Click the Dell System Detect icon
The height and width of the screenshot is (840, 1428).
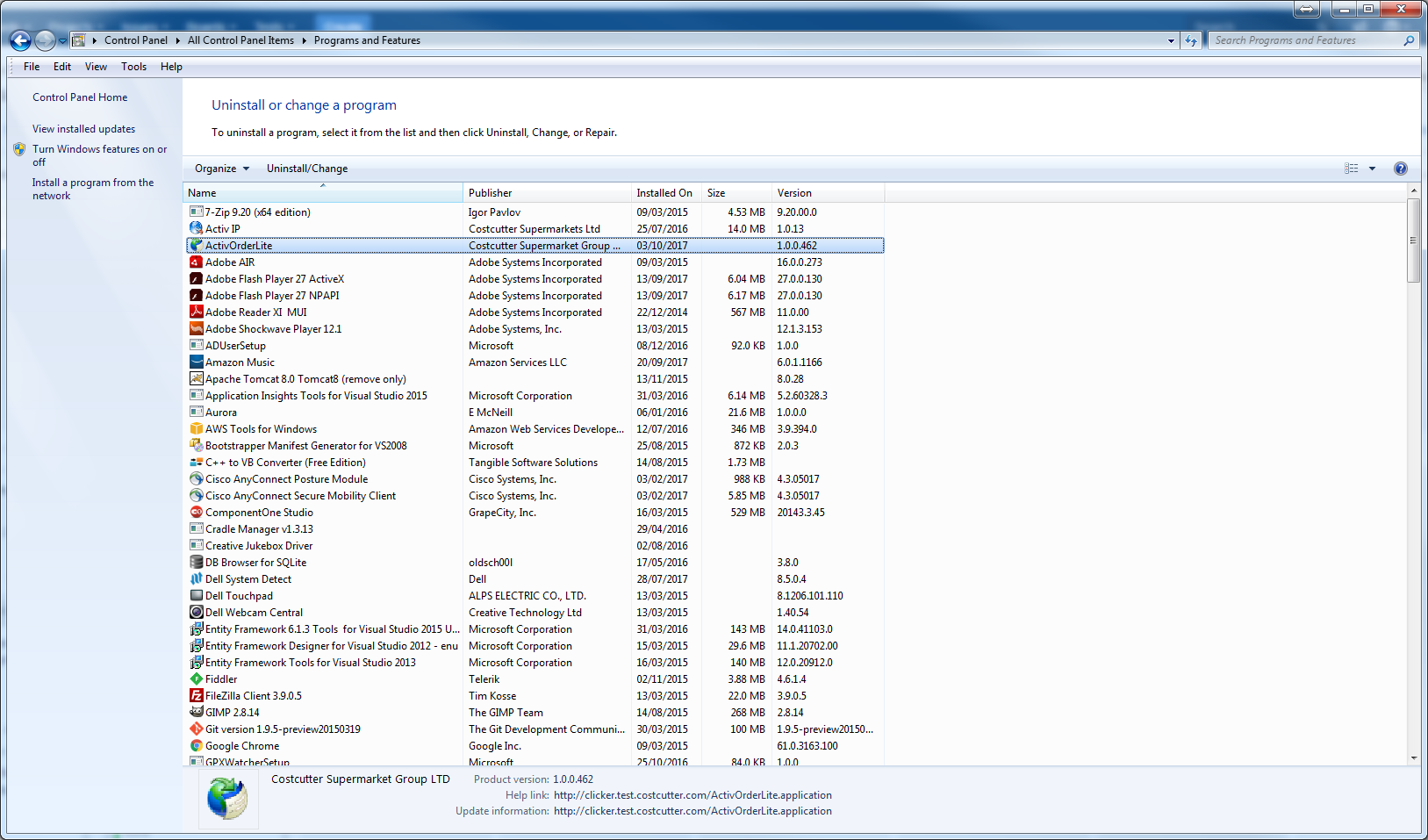coord(197,578)
